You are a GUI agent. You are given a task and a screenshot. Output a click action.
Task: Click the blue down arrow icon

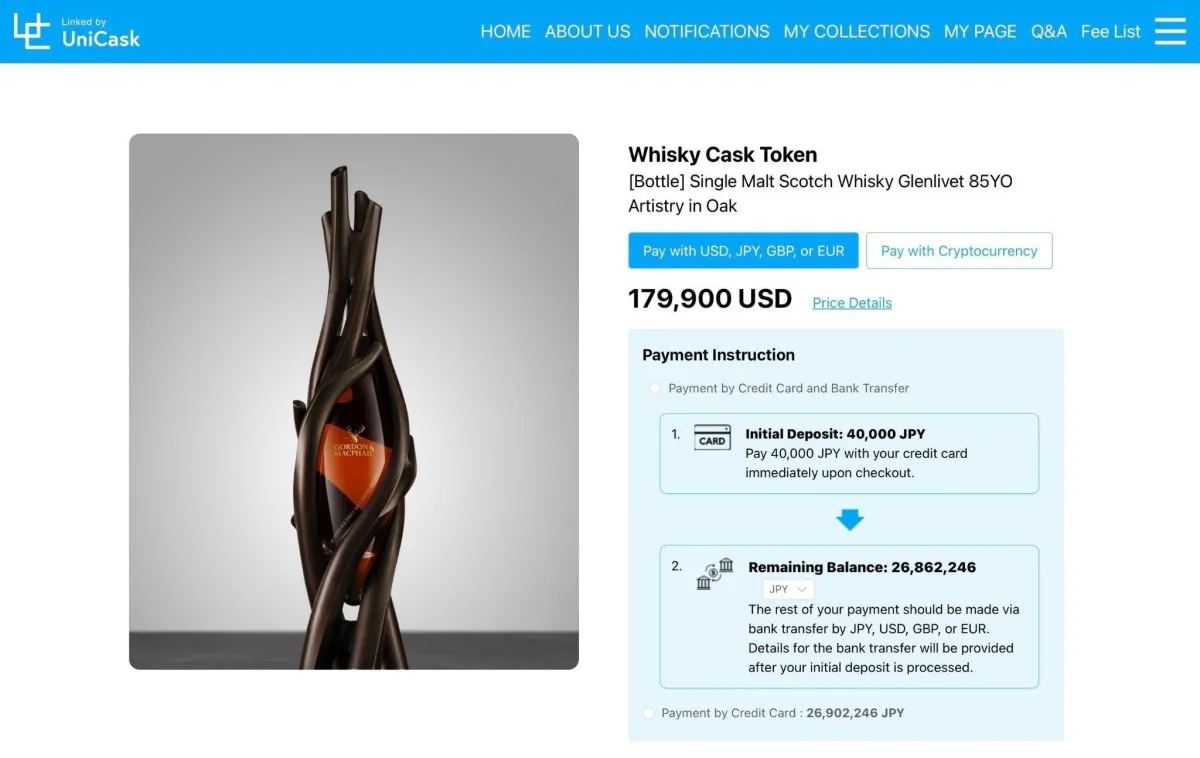(x=849, y=520)
